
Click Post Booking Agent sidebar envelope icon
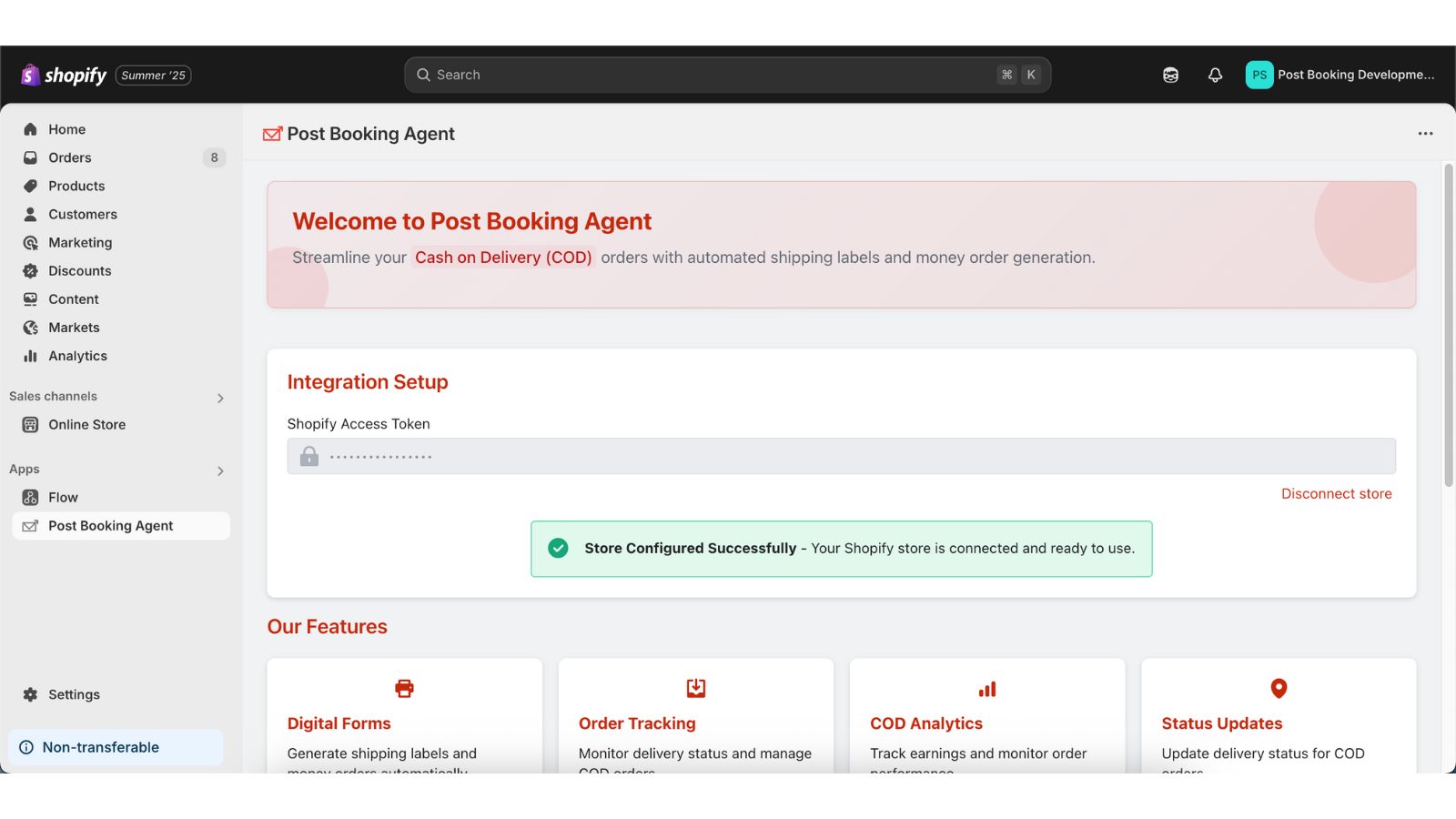click(30, 526)
